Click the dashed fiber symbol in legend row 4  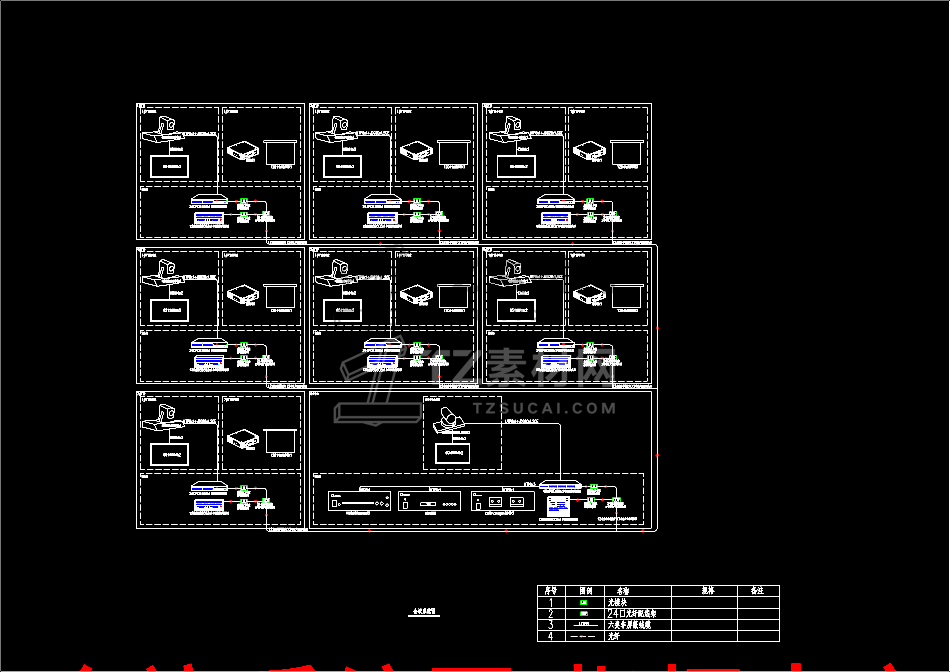click(x=584, y=636)
